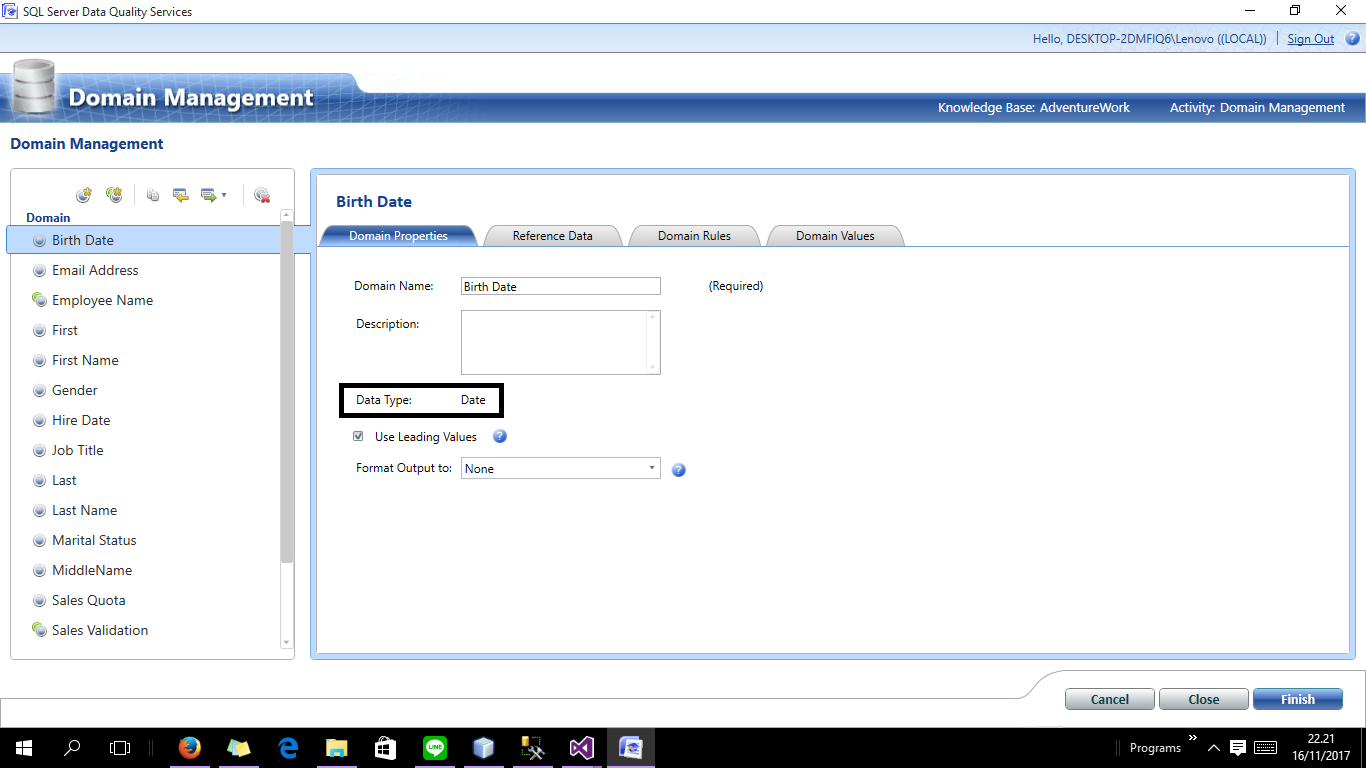Click into the Domain Name field
Screen dimensions: 1366x768
coord(561,286)
